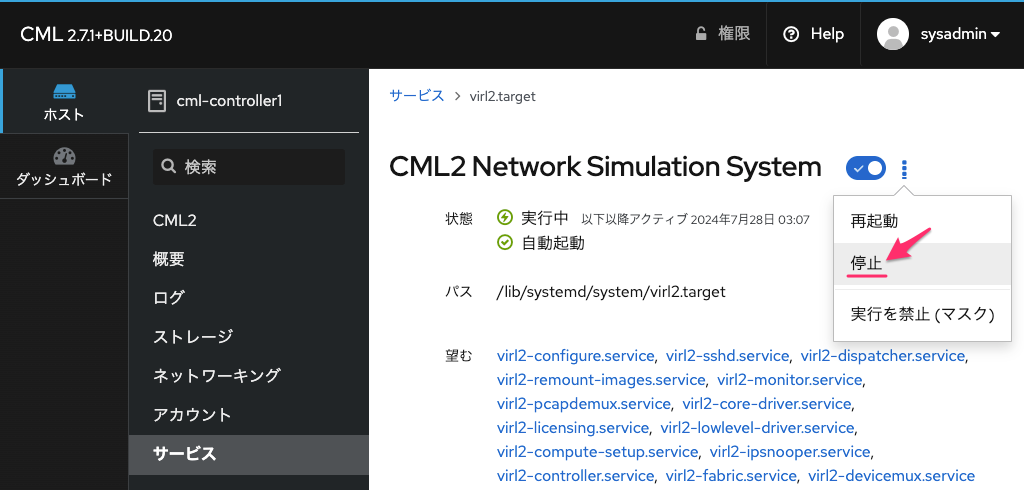Open the ネットワーキング sidebar item
This screenshot has width=1024, height=490.
[249, 376]
